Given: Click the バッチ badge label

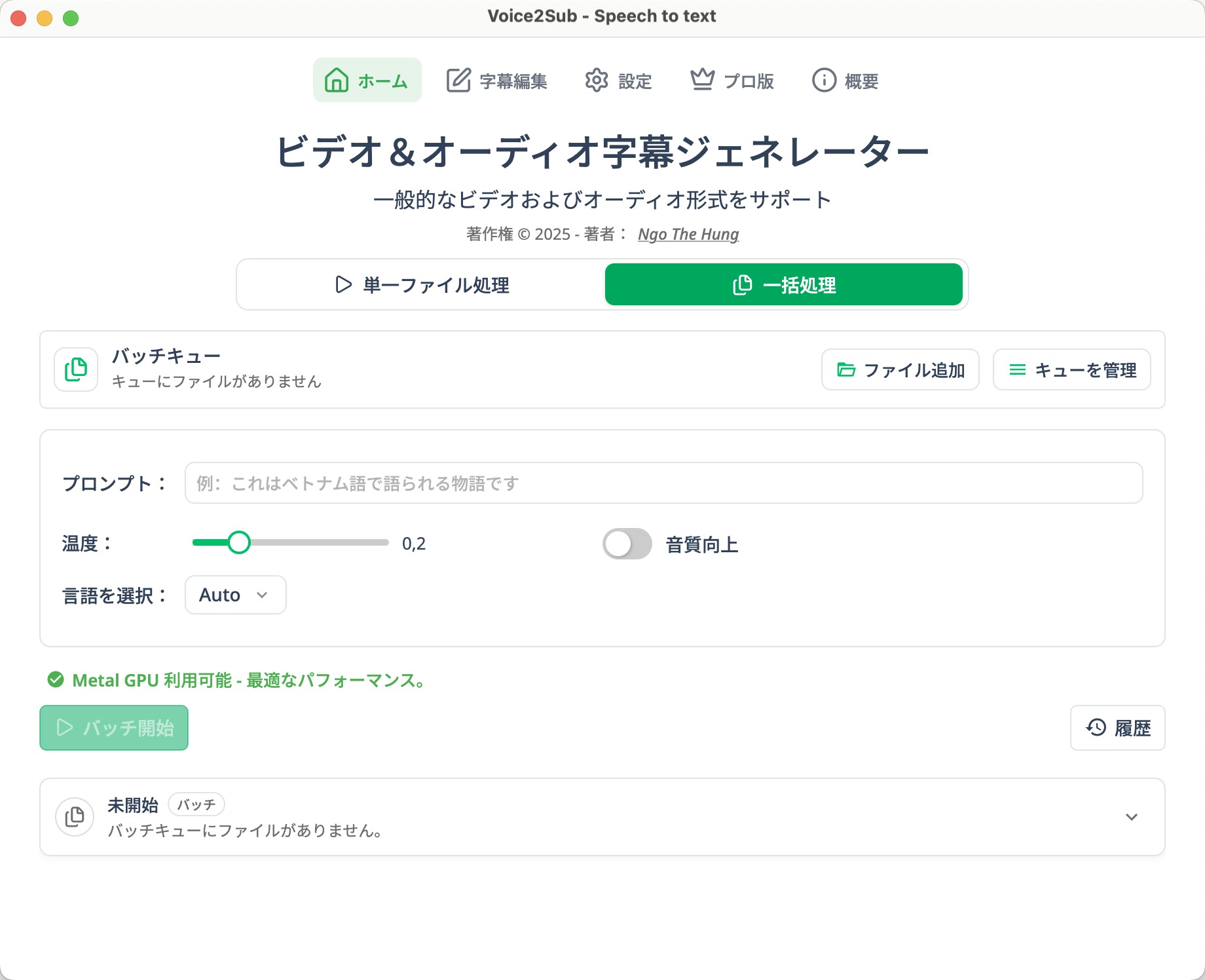Looking at the screenshot, I should click(196, 804).
